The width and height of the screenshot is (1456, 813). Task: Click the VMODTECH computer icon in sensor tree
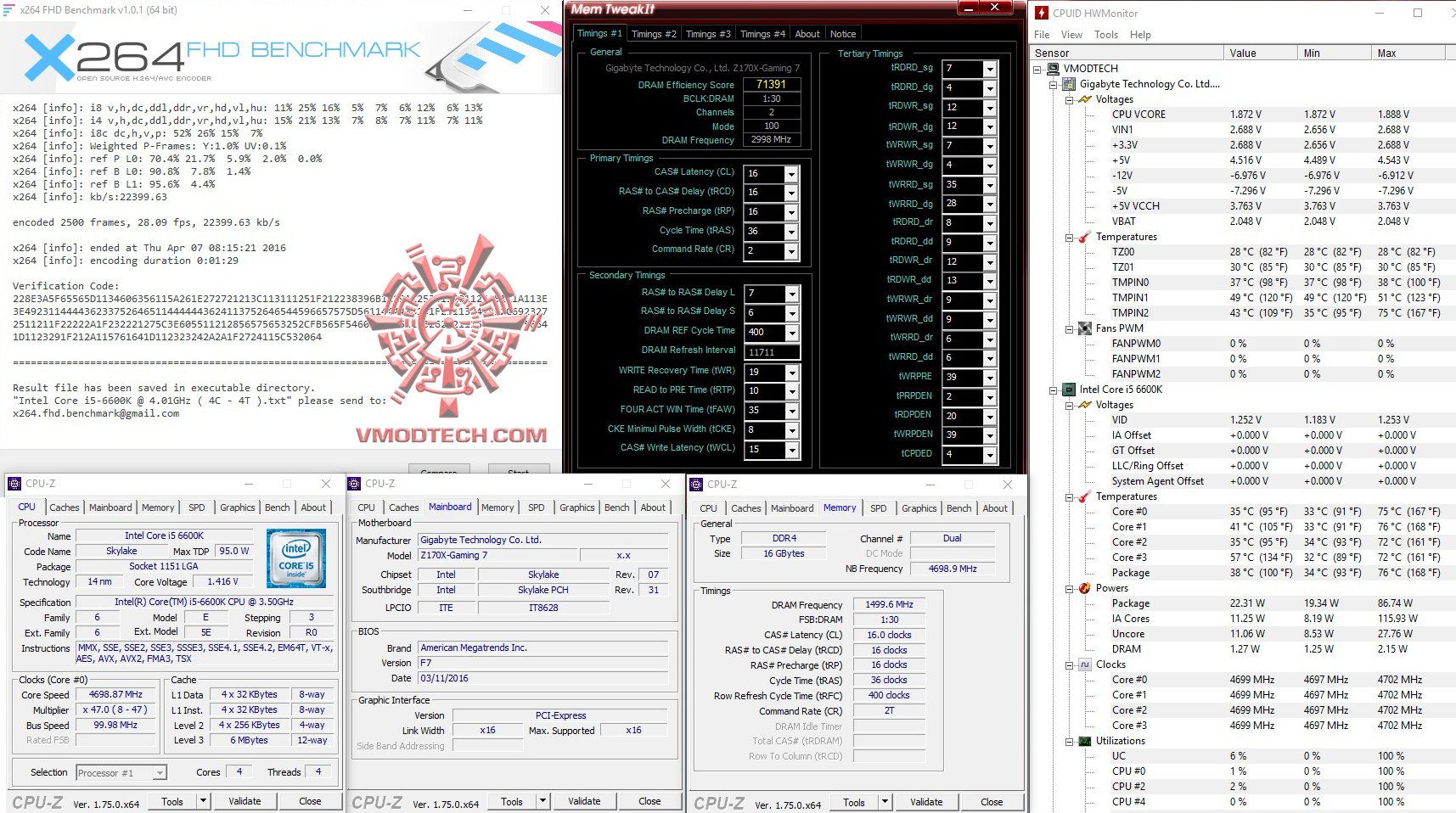pos(1053,68)
